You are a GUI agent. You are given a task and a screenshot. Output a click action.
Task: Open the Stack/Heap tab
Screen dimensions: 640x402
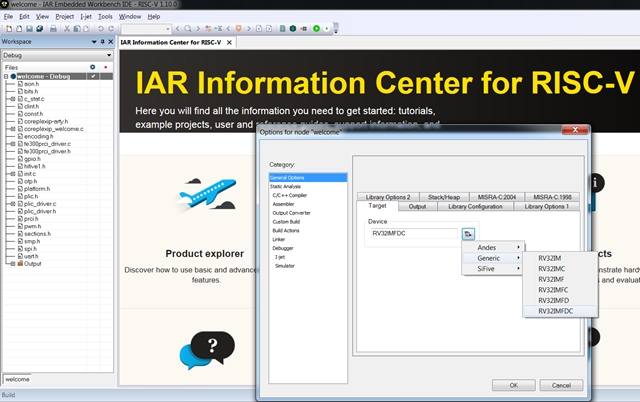443,196
